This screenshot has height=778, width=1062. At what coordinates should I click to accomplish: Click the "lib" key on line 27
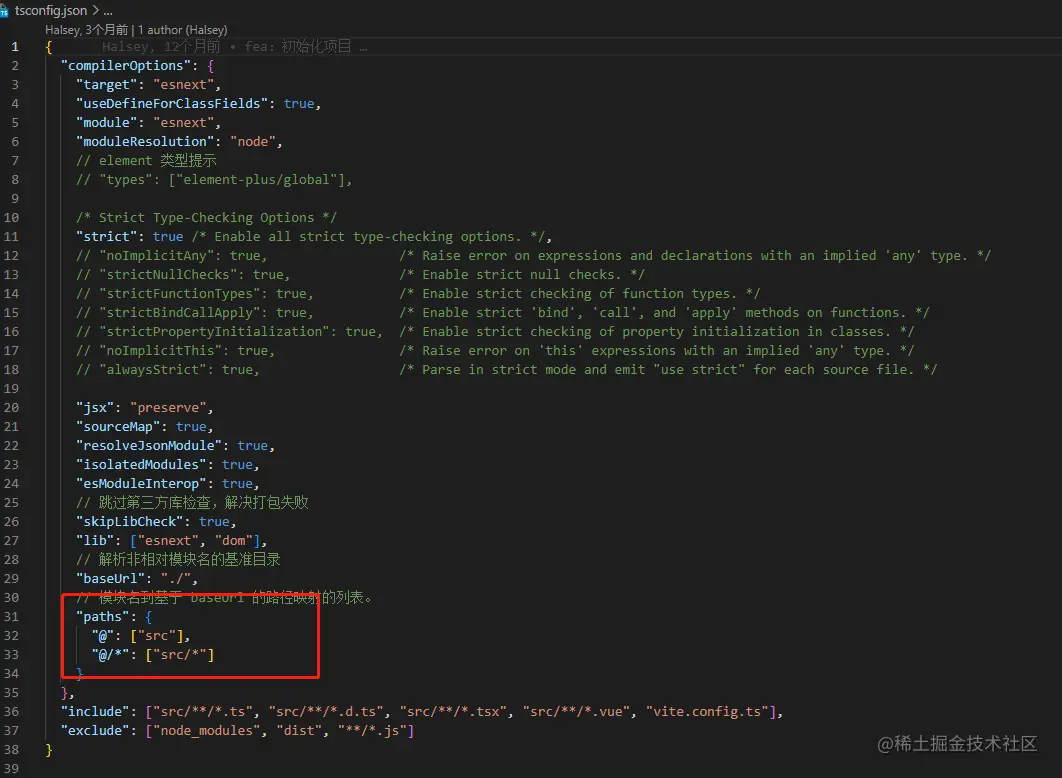[95, 540]
